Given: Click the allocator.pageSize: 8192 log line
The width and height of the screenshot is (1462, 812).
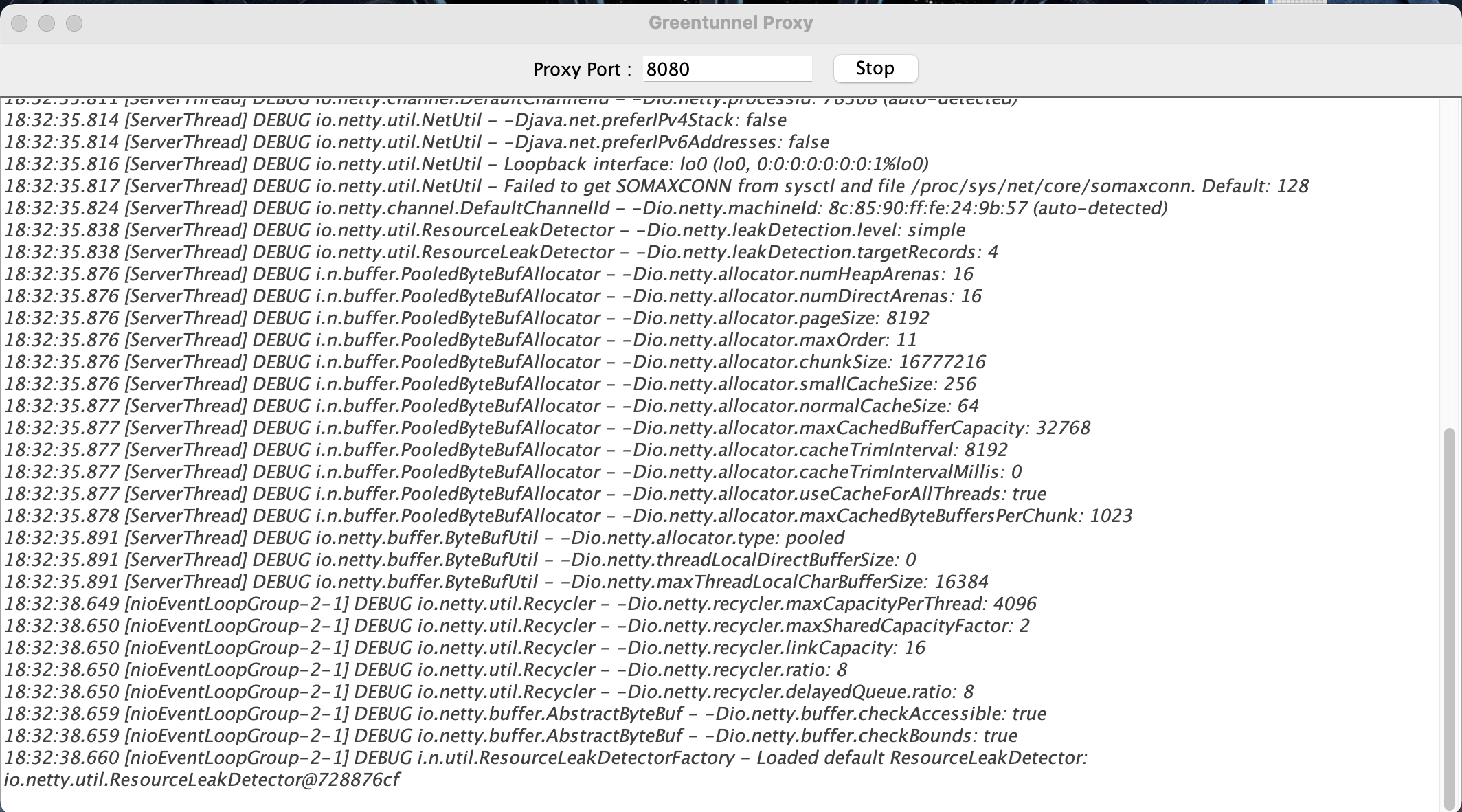Looking at the screenshot, I should pos(467,318).
